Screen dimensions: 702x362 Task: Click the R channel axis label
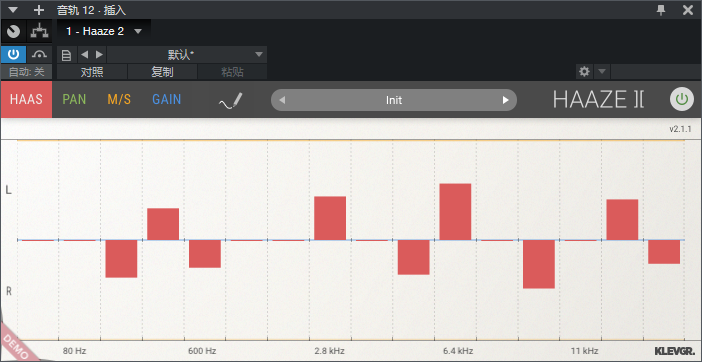pyautogui.click(x=8, y=292)
